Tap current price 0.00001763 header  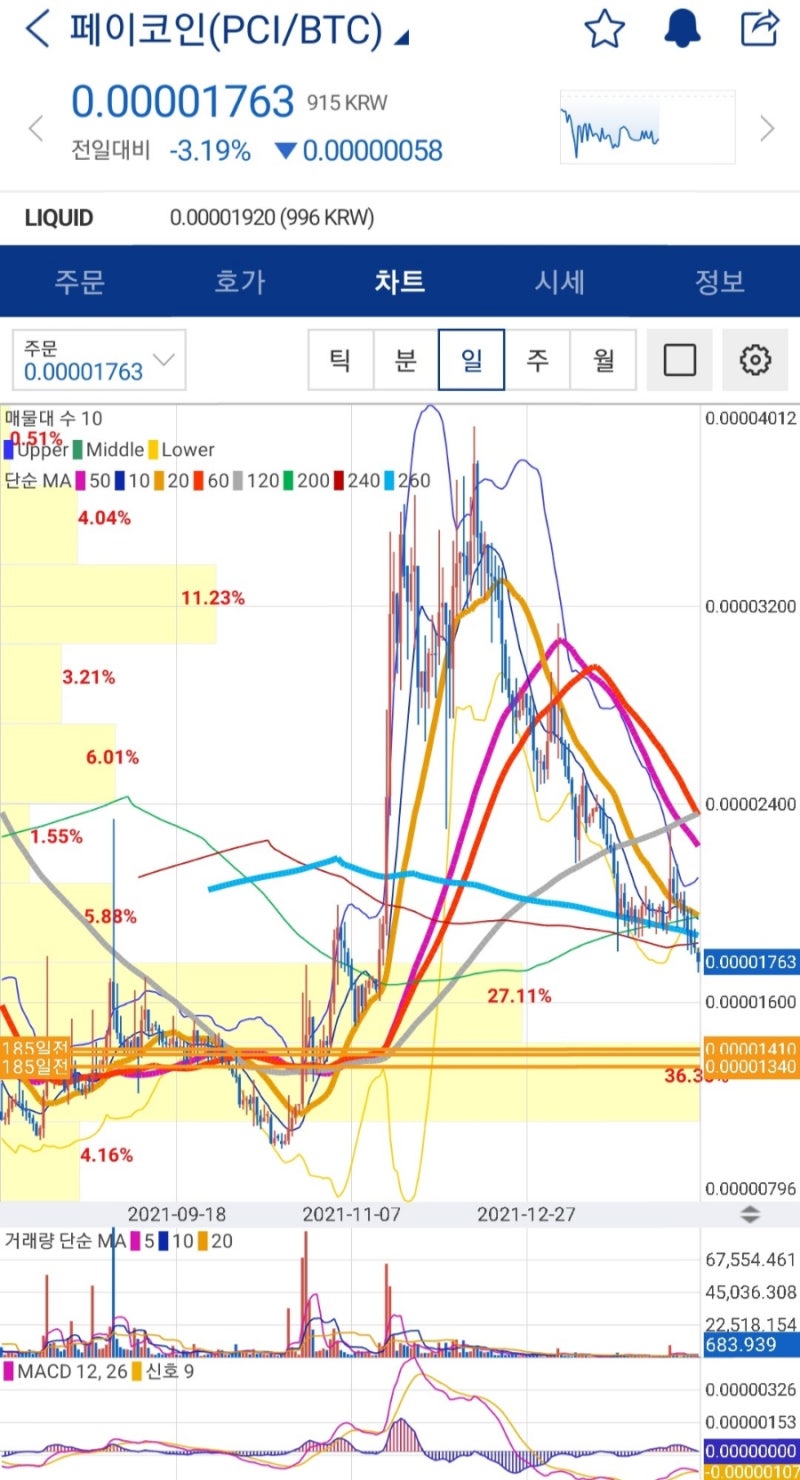click(183, 102)
